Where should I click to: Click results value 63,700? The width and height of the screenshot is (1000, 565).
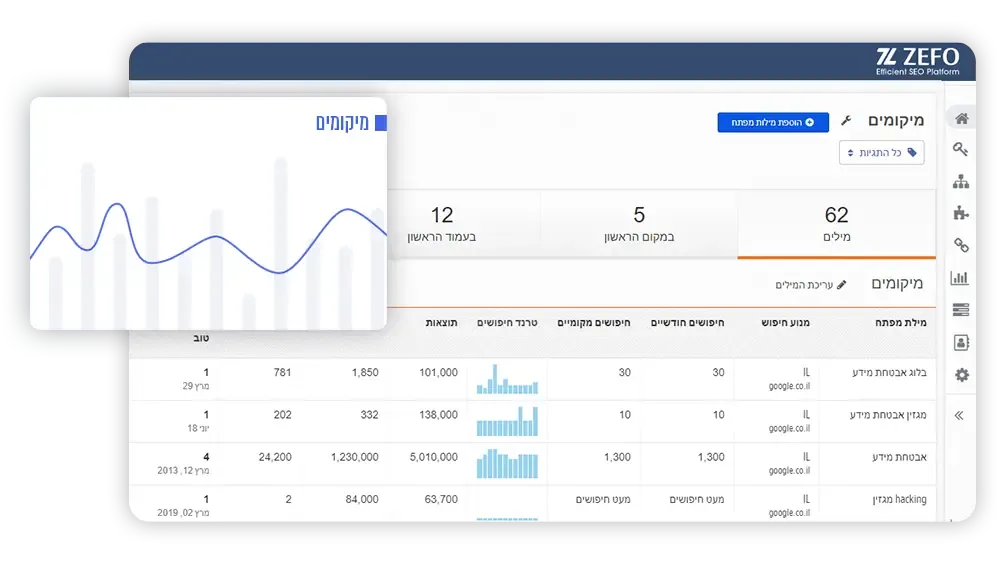point(441,499)
